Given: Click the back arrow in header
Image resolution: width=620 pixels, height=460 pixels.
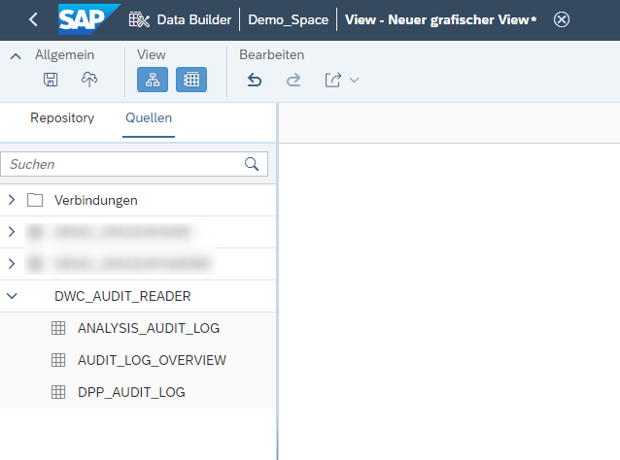Looking at the screenshot, I should (x=34, y=19).
